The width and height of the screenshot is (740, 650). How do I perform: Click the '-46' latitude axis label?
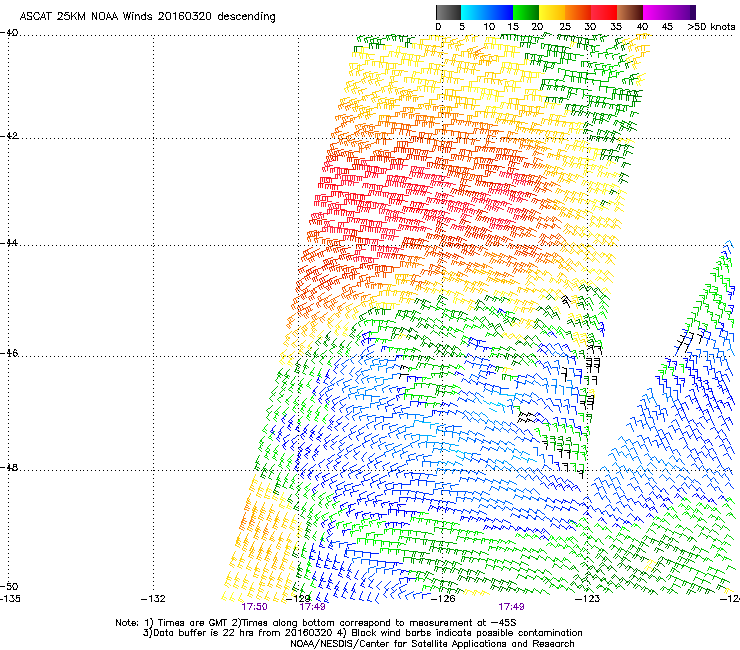point(9,353)
